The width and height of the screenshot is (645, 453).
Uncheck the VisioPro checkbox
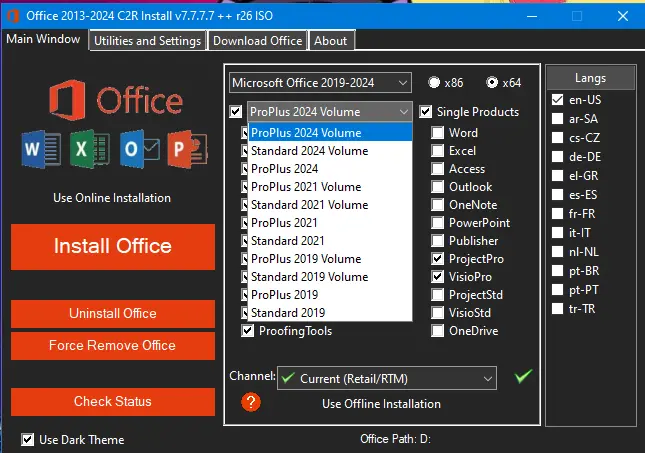(x=438, y=276)
